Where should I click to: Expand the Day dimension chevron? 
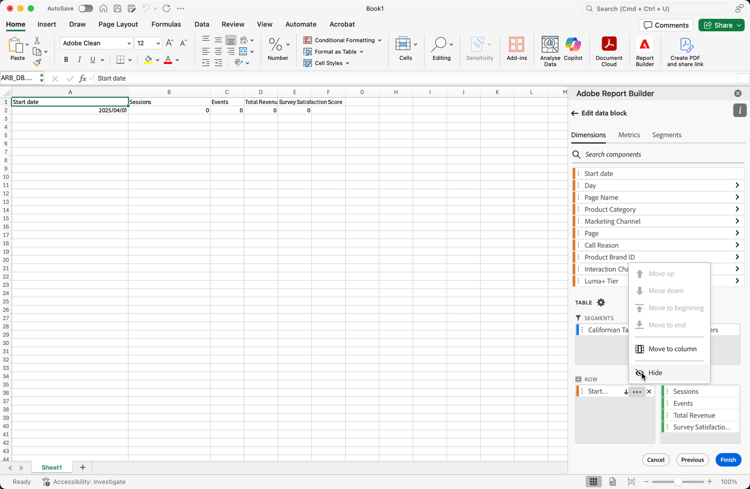click(737, 185)
